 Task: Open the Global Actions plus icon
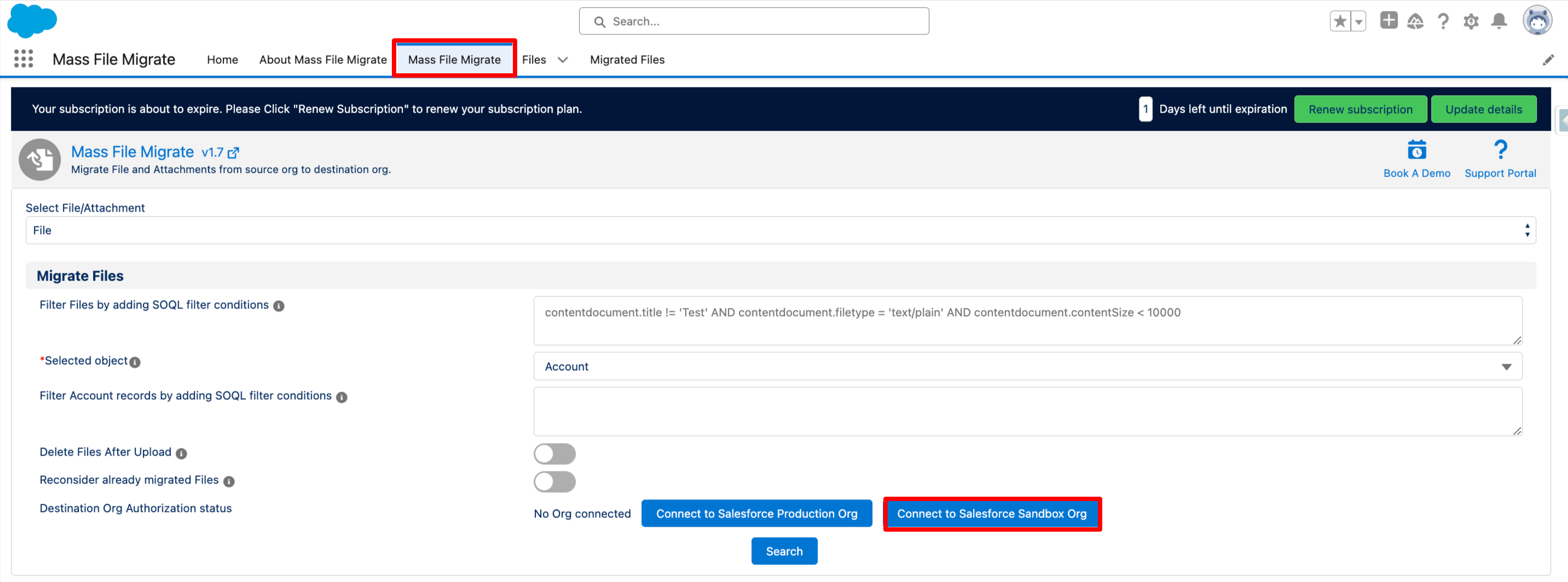(1388, 20)
